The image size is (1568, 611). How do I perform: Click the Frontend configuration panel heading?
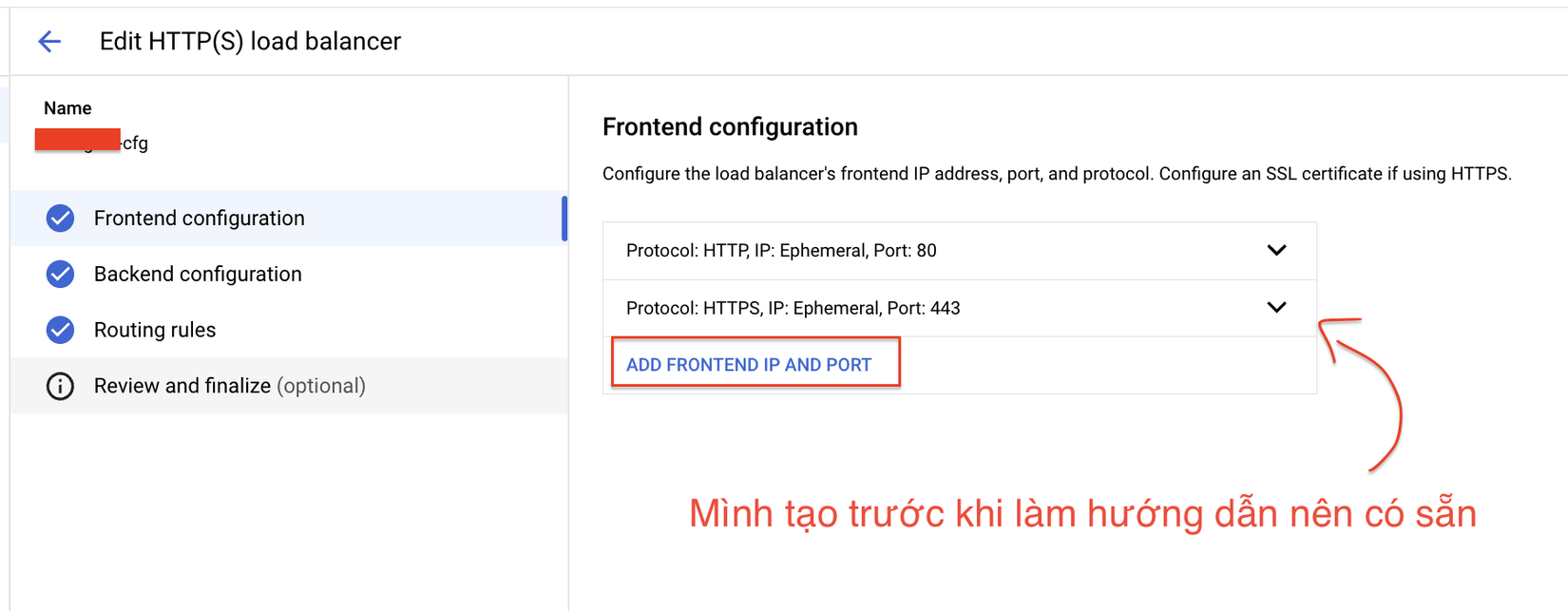(730, 127)
